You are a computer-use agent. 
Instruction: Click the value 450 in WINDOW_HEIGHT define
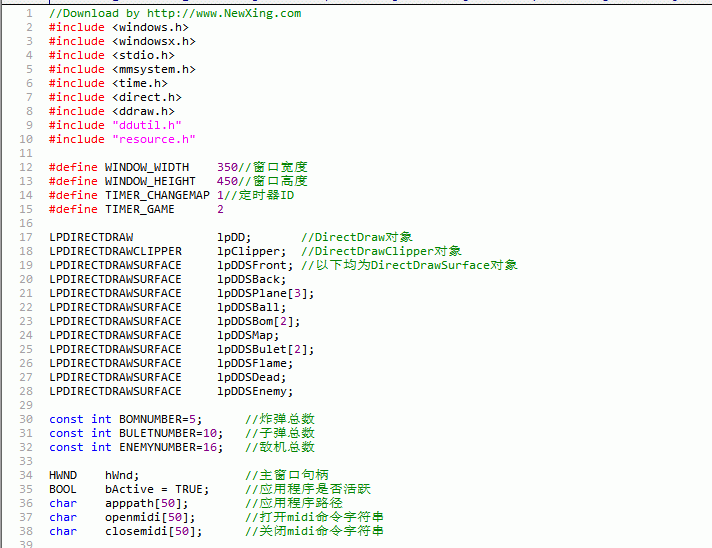(x=227, y=182)
